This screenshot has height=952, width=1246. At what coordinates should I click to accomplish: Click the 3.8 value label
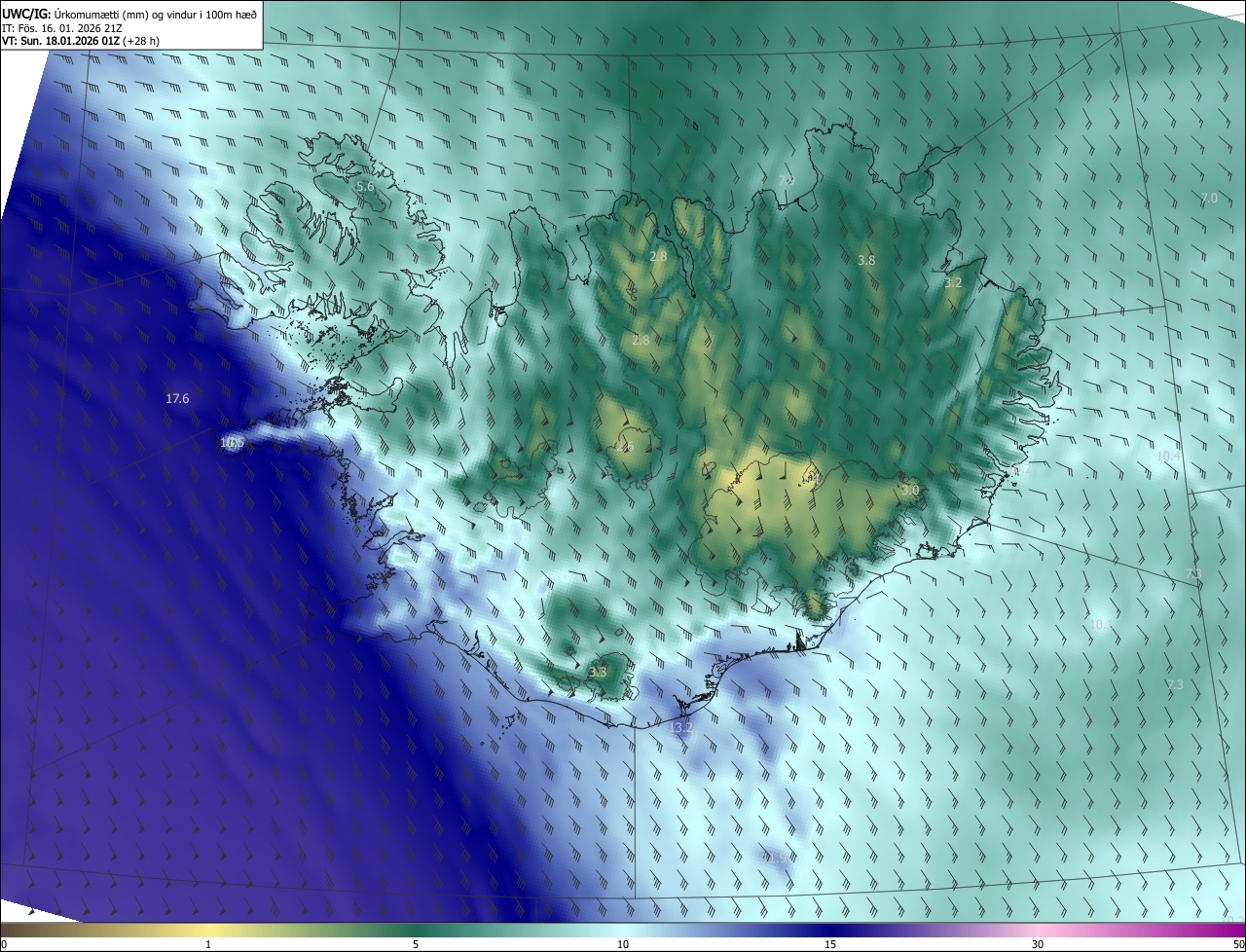866,261
